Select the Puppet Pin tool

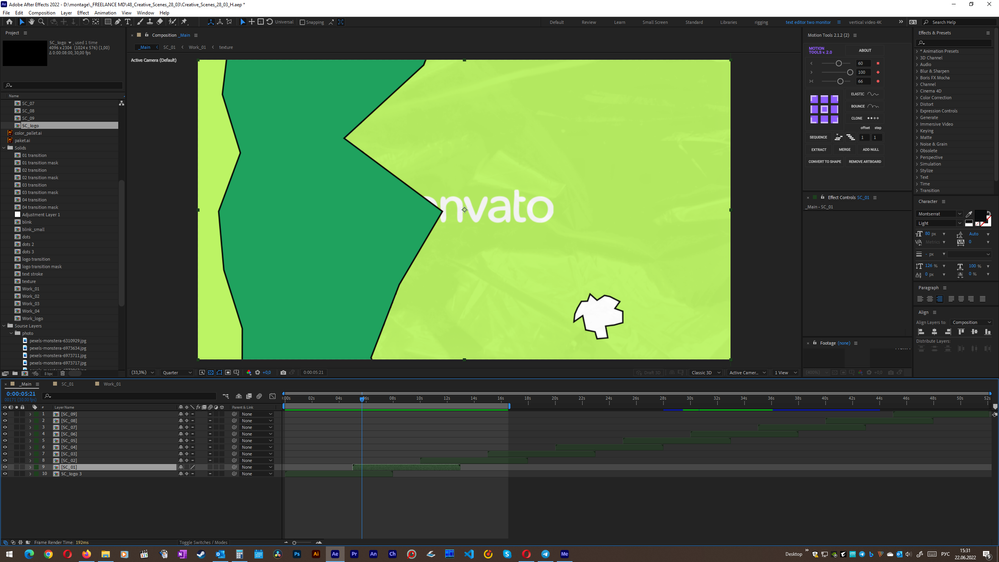[184, 22]
